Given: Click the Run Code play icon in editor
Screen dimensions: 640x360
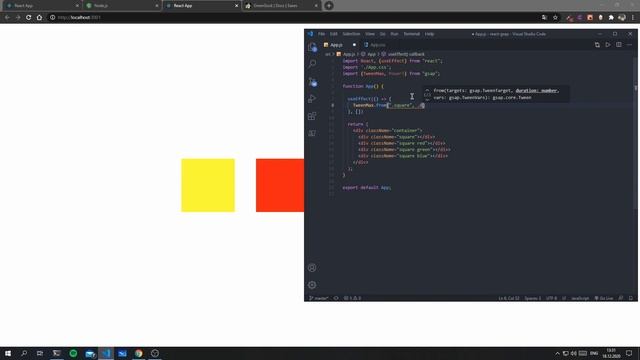Looking at the screenshot, I should [x=608, y=45].
